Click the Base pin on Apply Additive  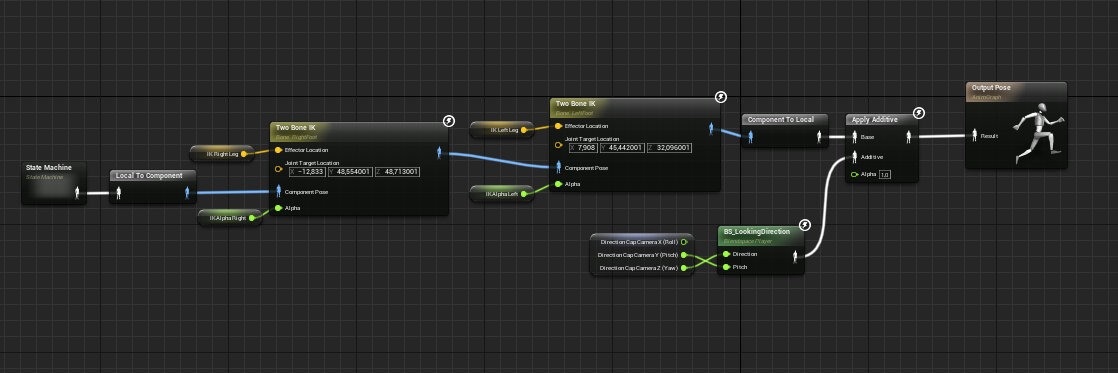(x=854, y=136)
